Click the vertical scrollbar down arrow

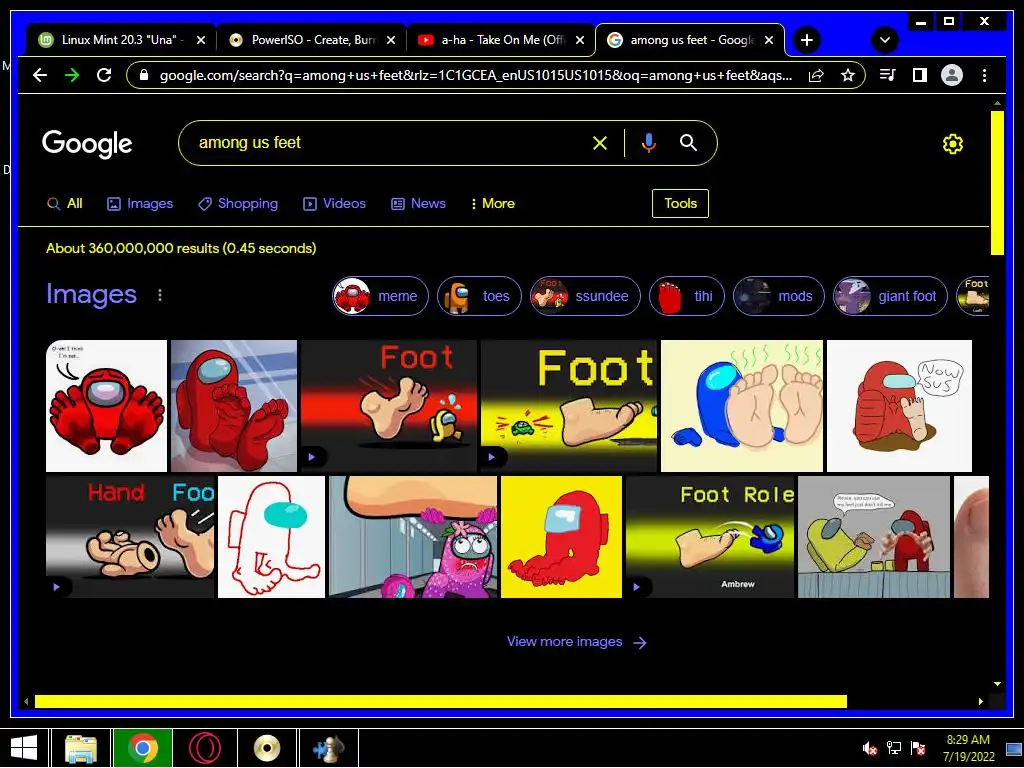click(x=997, y=684)
